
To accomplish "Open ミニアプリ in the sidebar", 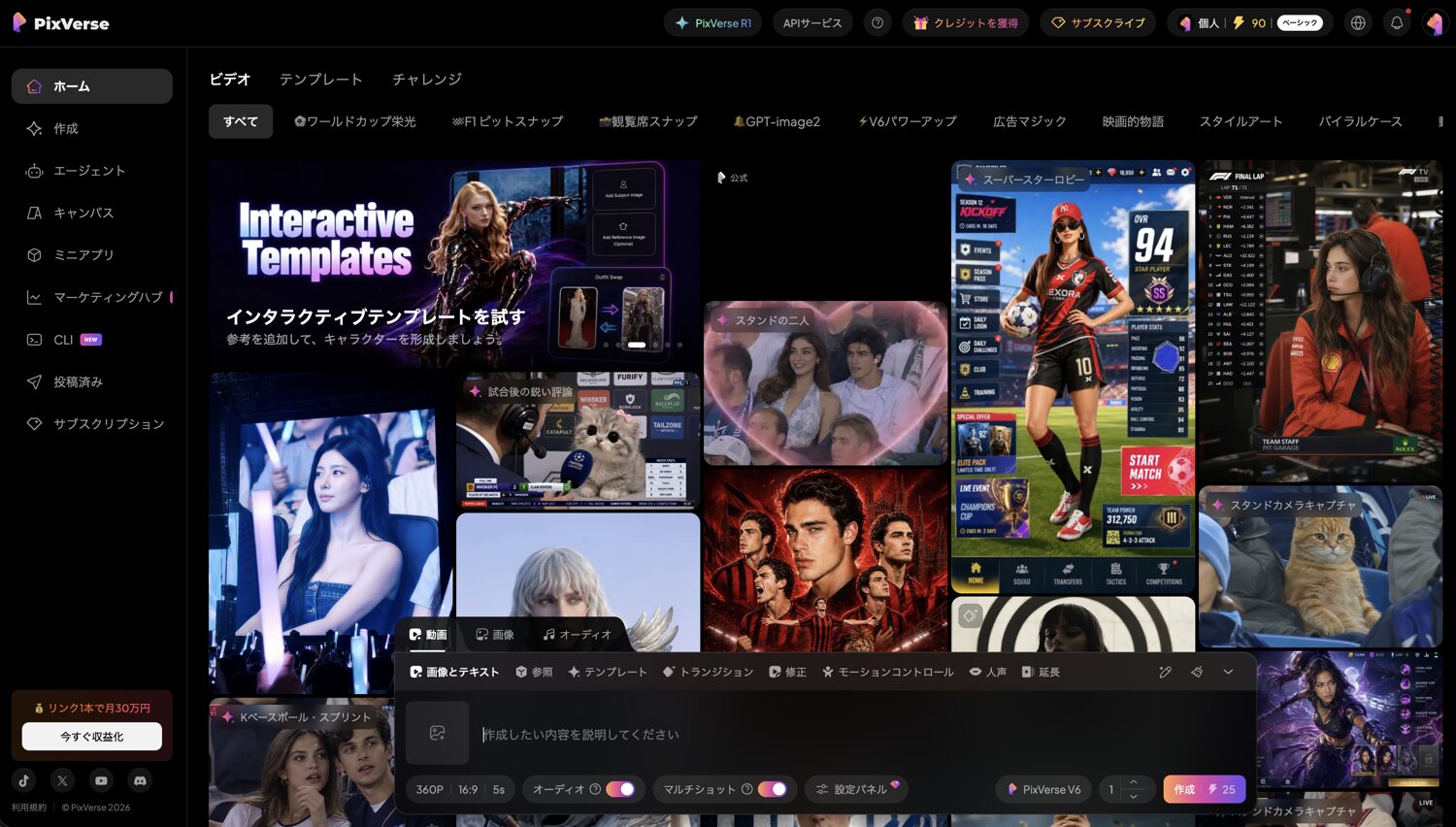I will pyautogui.click(x=92, y=255).
